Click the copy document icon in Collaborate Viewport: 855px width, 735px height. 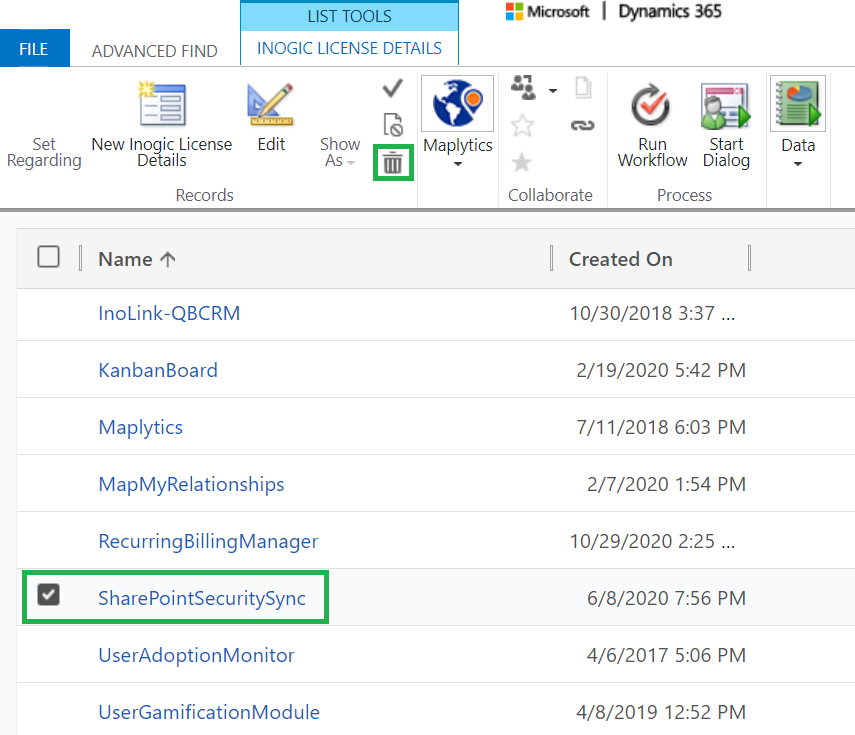[583, 87]
